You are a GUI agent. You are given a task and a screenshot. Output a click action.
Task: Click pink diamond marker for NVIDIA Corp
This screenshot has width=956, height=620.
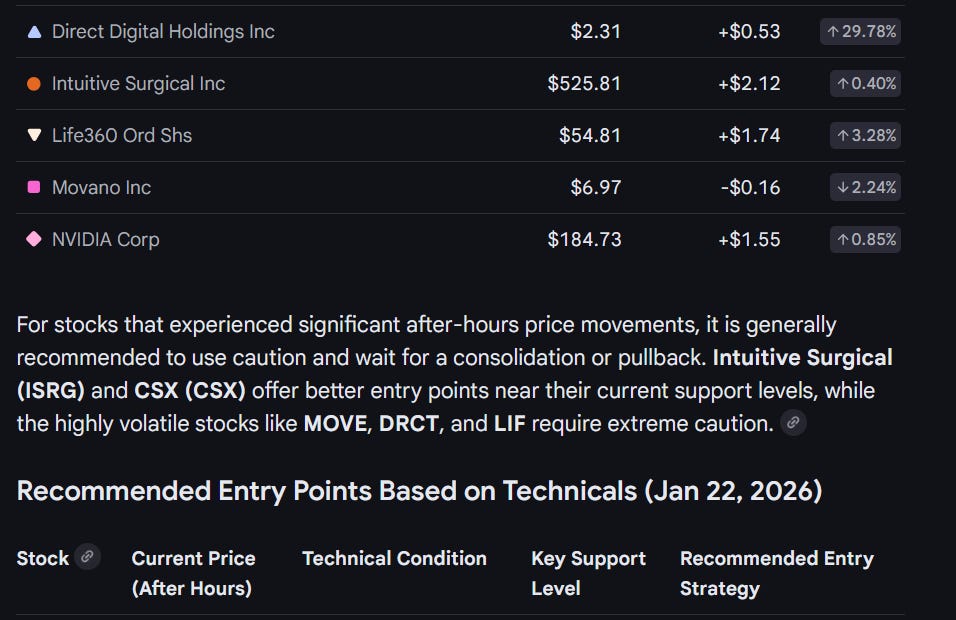point(34,239)
